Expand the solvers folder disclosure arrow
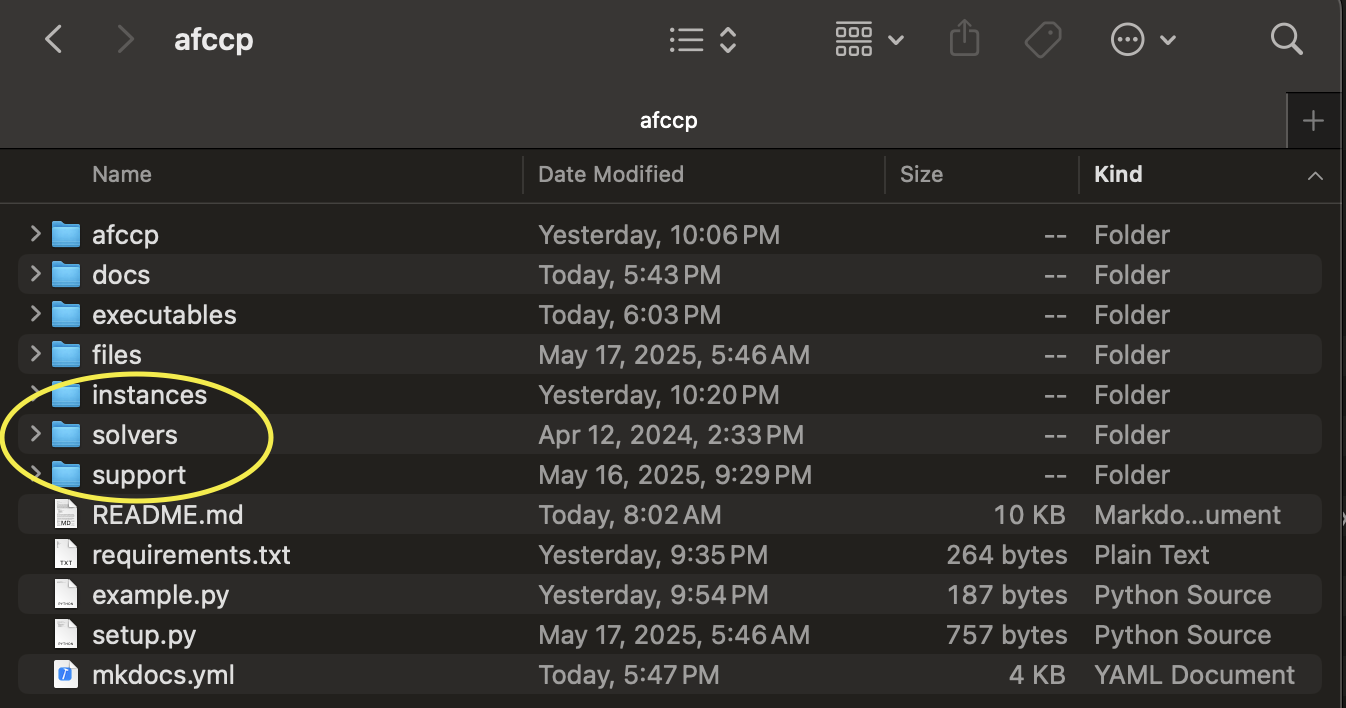 pyautogui.click(x=35, y=434)
